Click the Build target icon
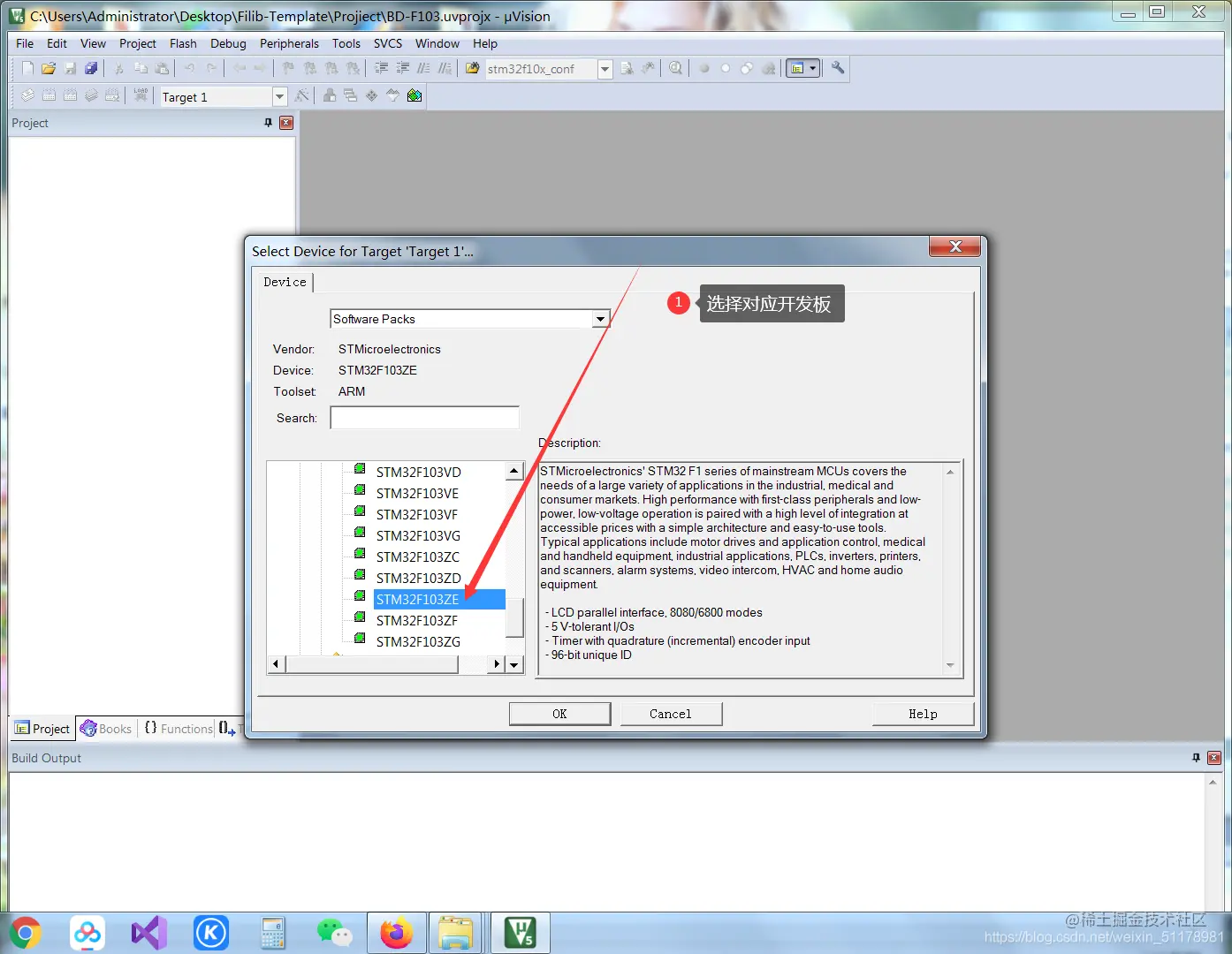Image resolution: width=1232 pixels, height=954 pixels. click(x=49, y=95)
